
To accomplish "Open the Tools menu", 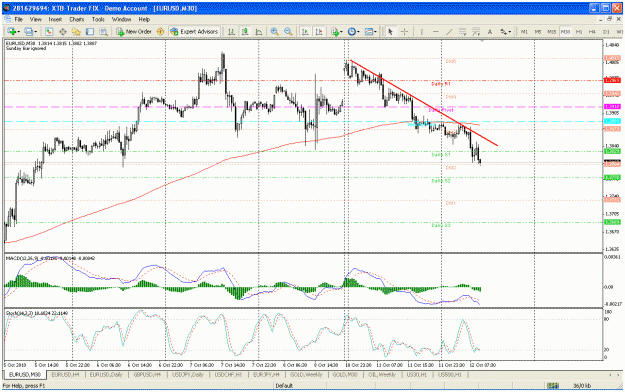I will click(x=98, y=19).
